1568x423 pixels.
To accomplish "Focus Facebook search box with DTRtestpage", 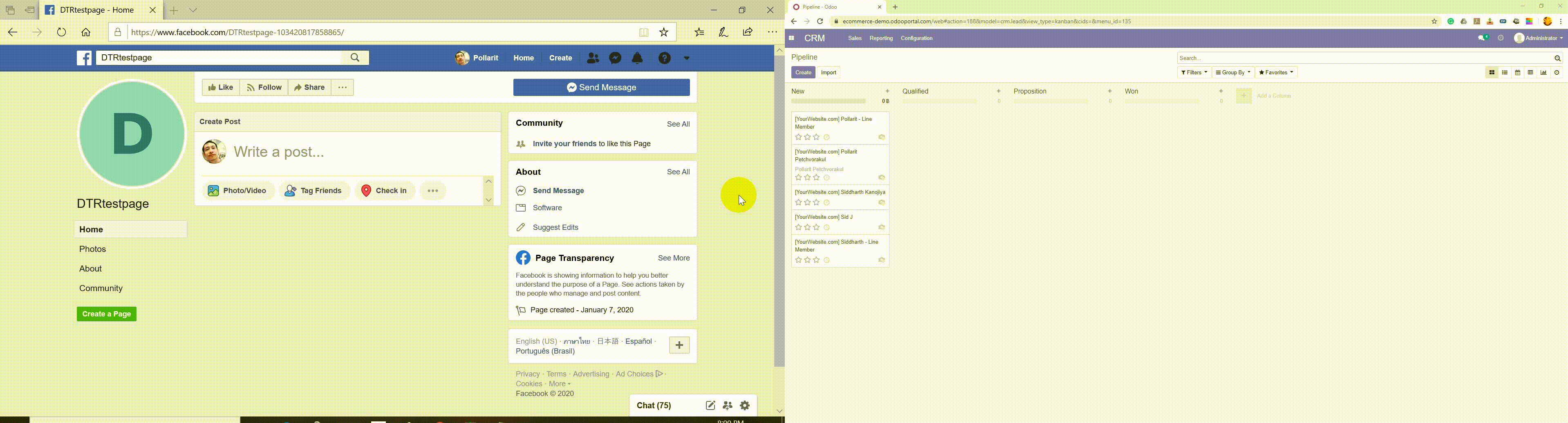I will 219,58.
